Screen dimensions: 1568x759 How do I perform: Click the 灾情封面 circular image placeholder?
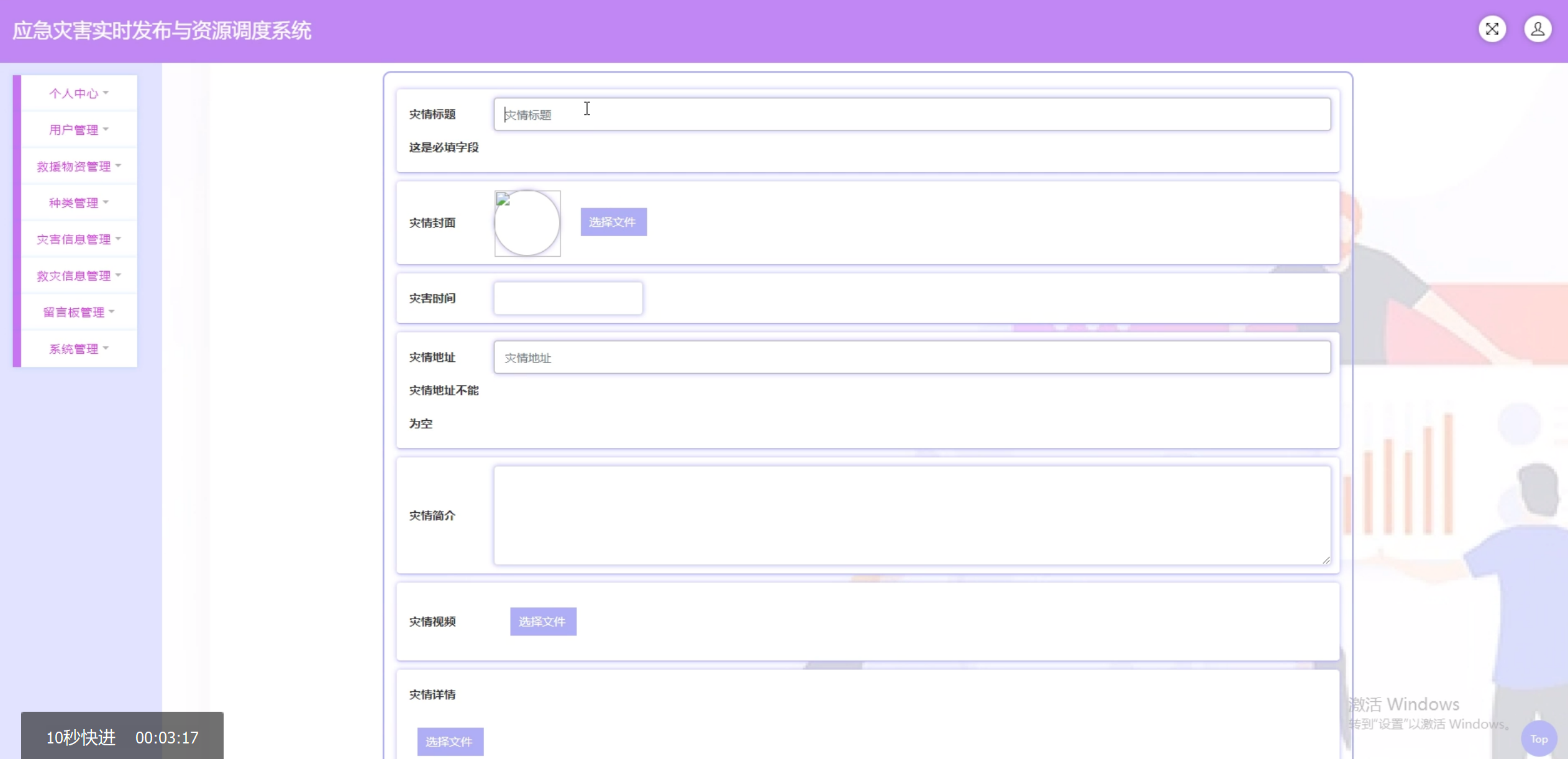pos(527,223)
